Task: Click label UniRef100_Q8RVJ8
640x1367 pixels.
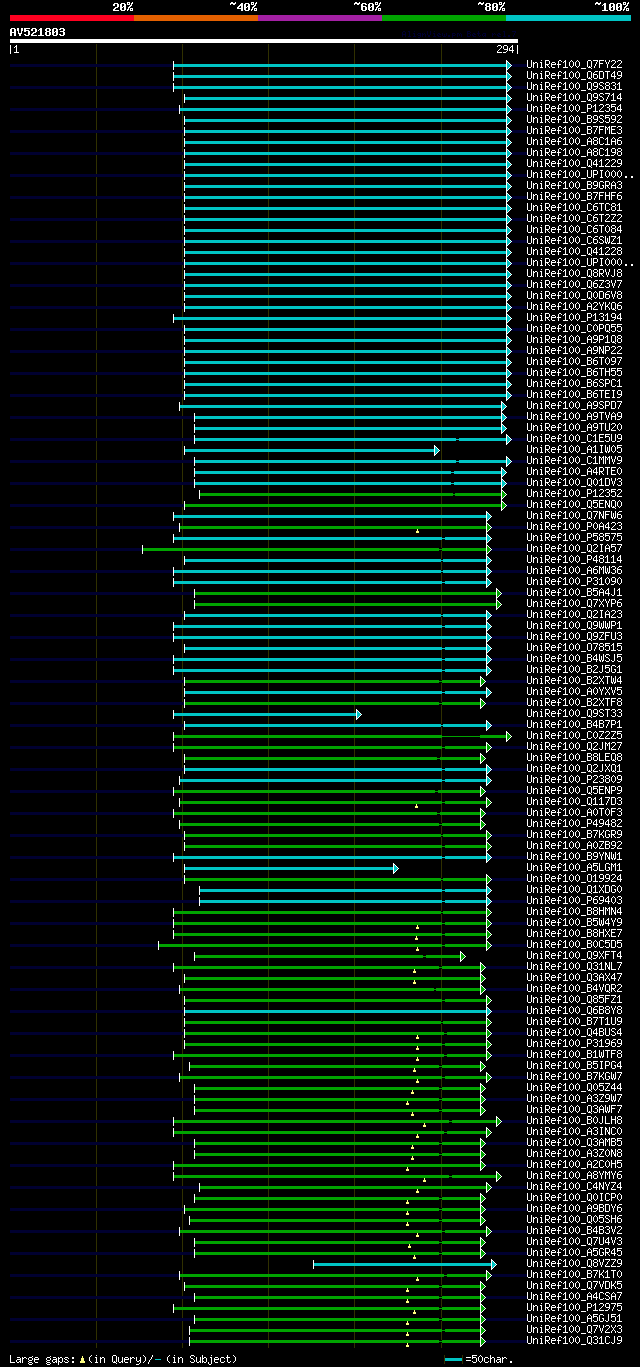Action: (574, 273)
